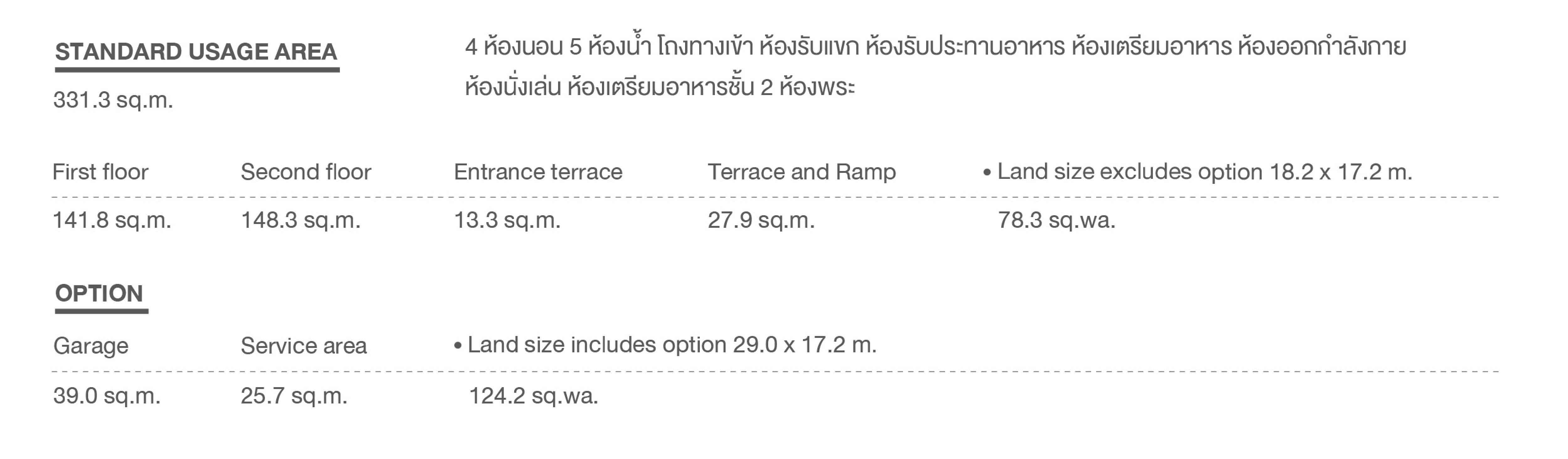The image size is (1568, 459).
Task: Select the 78.3 sq.wa. land size value
Action: coord(1057,220)
